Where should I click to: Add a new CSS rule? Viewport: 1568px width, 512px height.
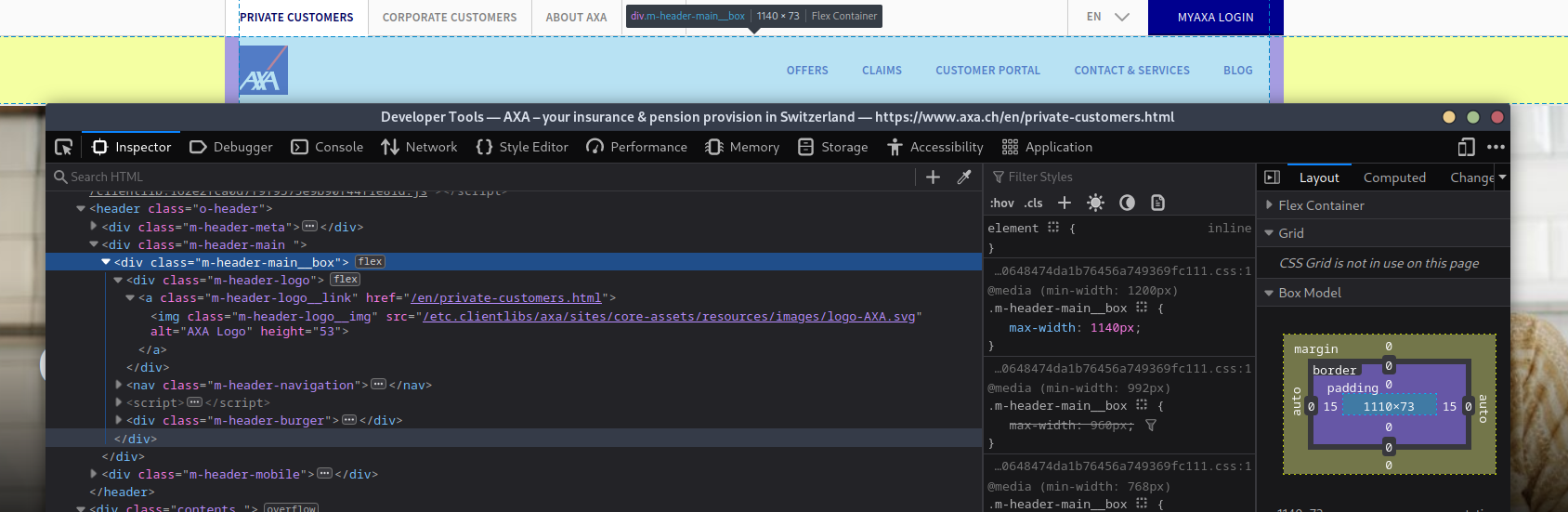tap(1065, 203)
